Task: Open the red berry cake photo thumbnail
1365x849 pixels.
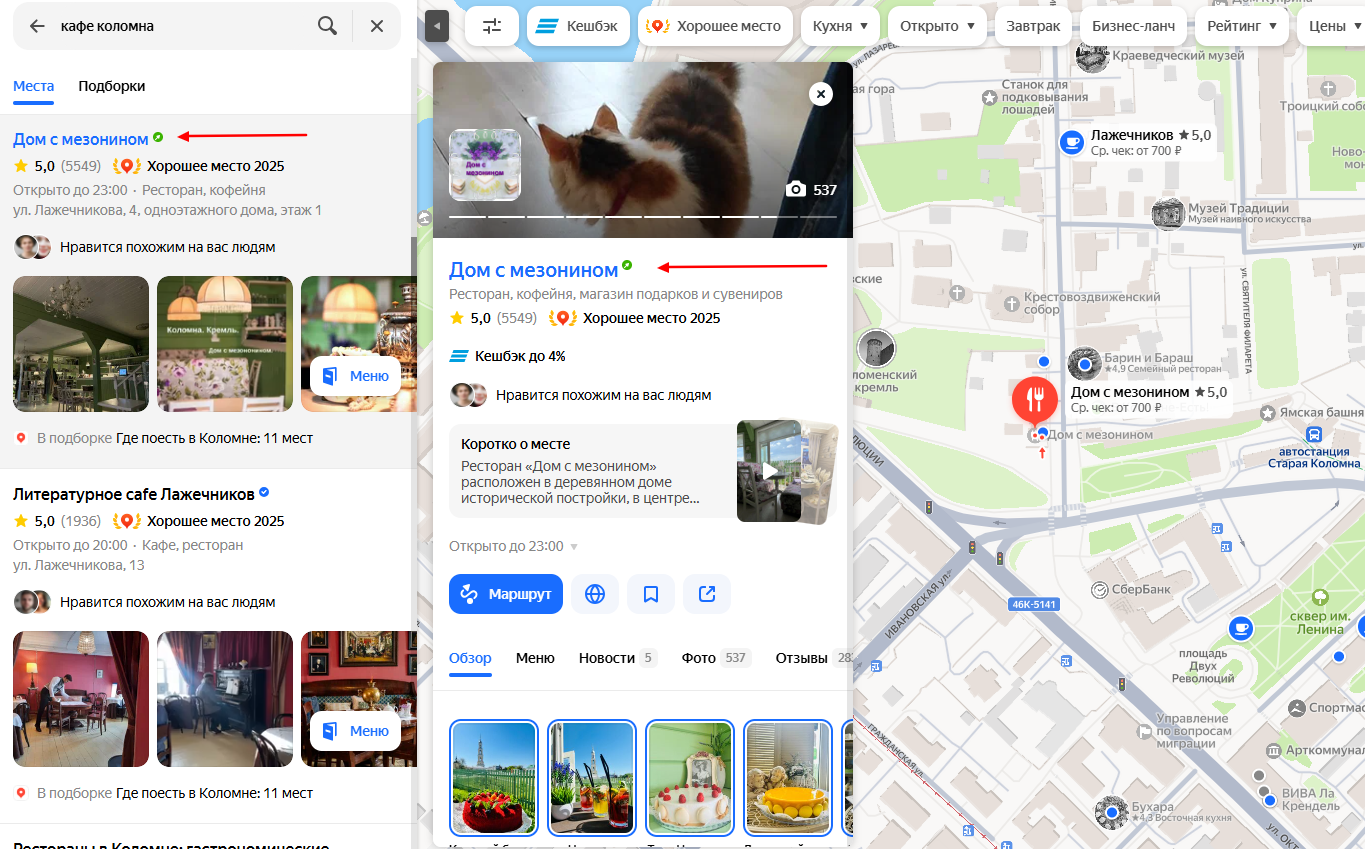Action: tap(494, 778)
